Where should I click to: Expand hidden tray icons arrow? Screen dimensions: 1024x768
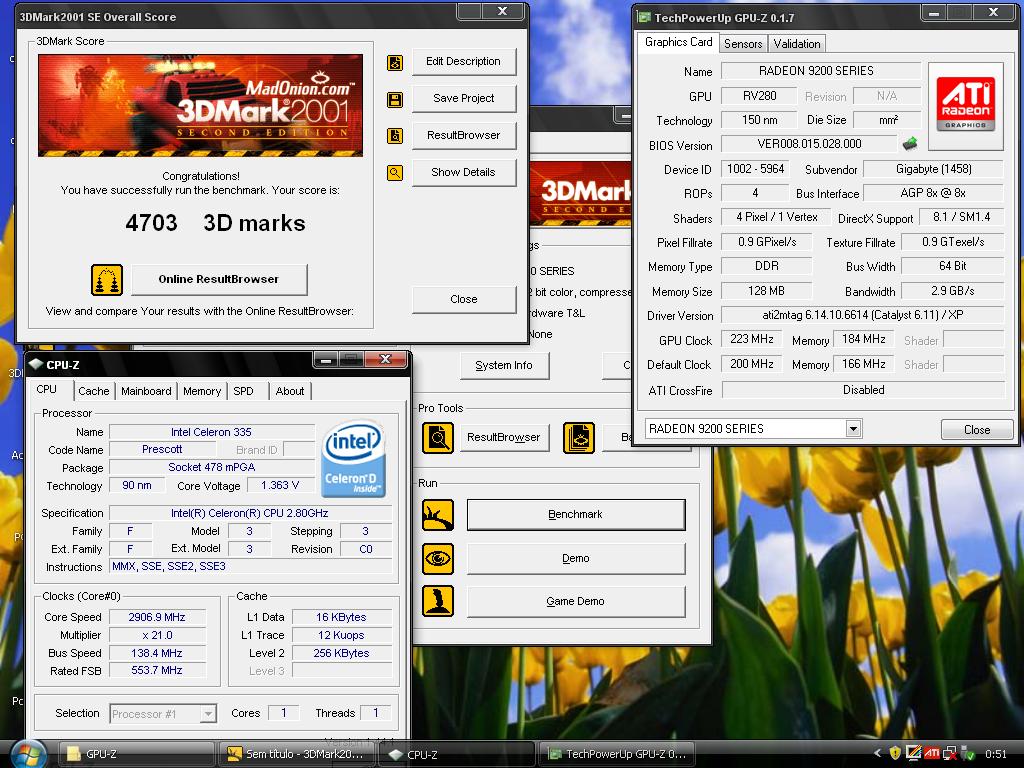click(877, 754)
